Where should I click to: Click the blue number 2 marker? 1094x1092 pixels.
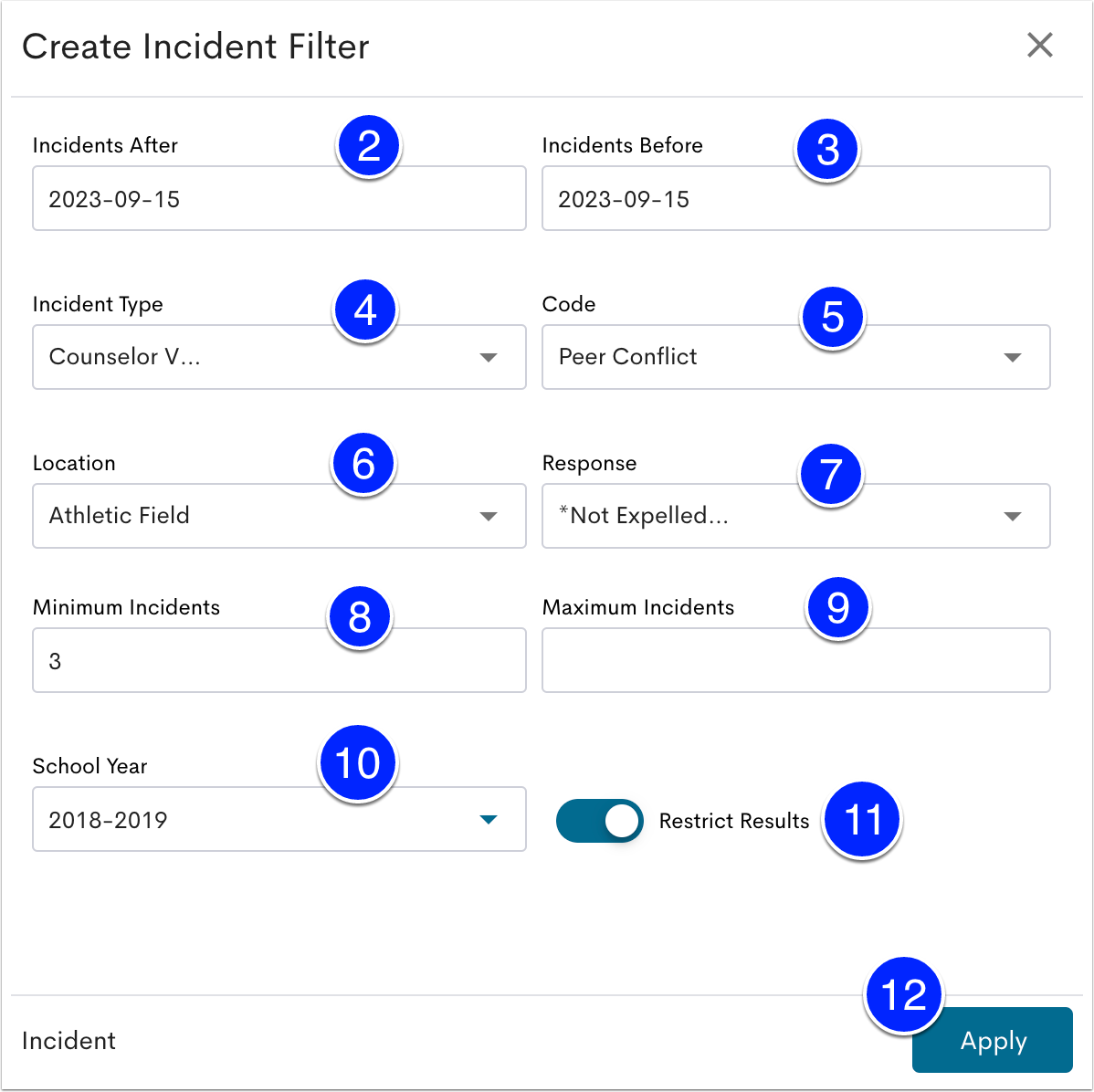tap(368, 146)
